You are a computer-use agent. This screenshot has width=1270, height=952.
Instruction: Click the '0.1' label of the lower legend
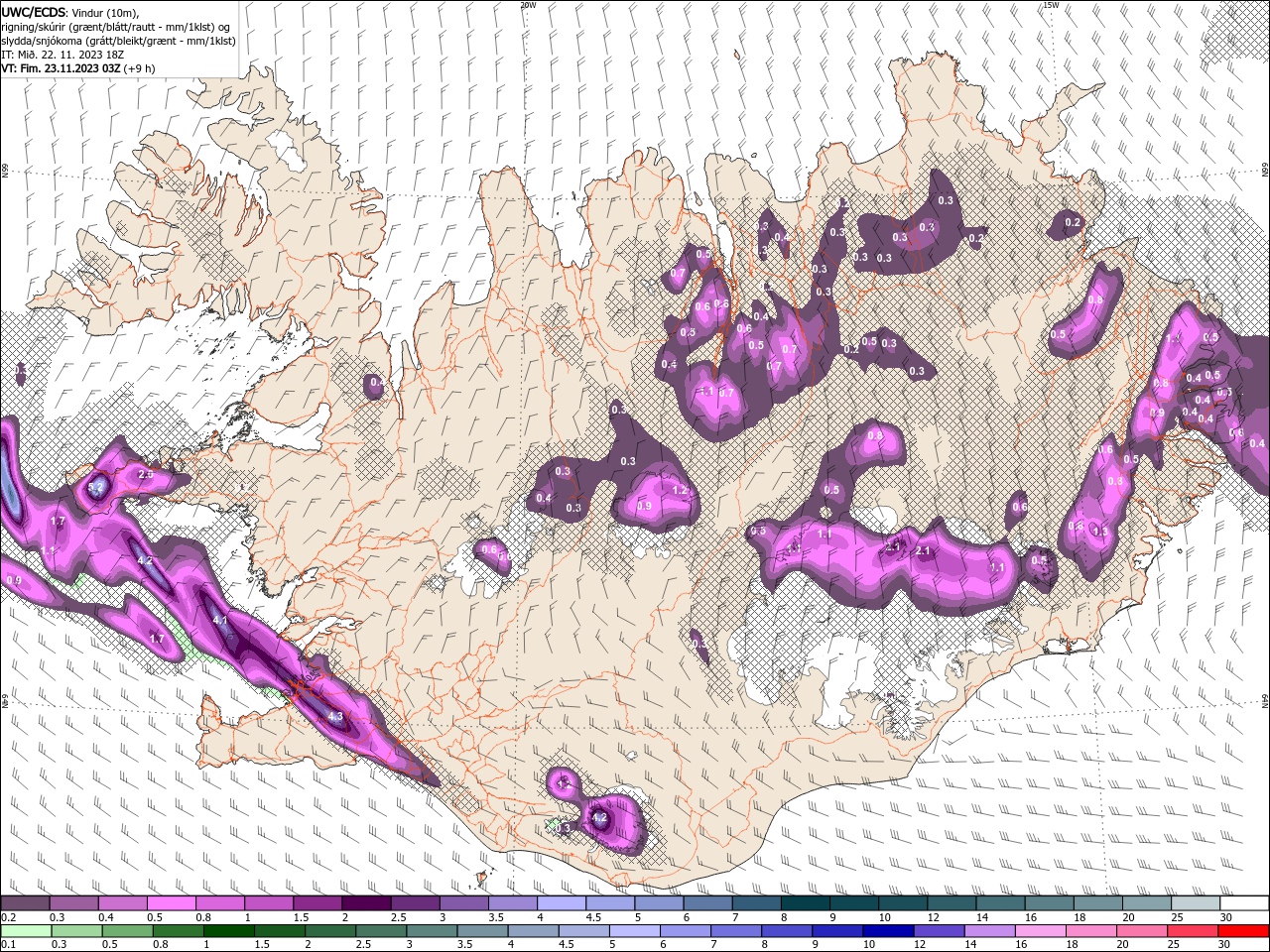[10, 944]
